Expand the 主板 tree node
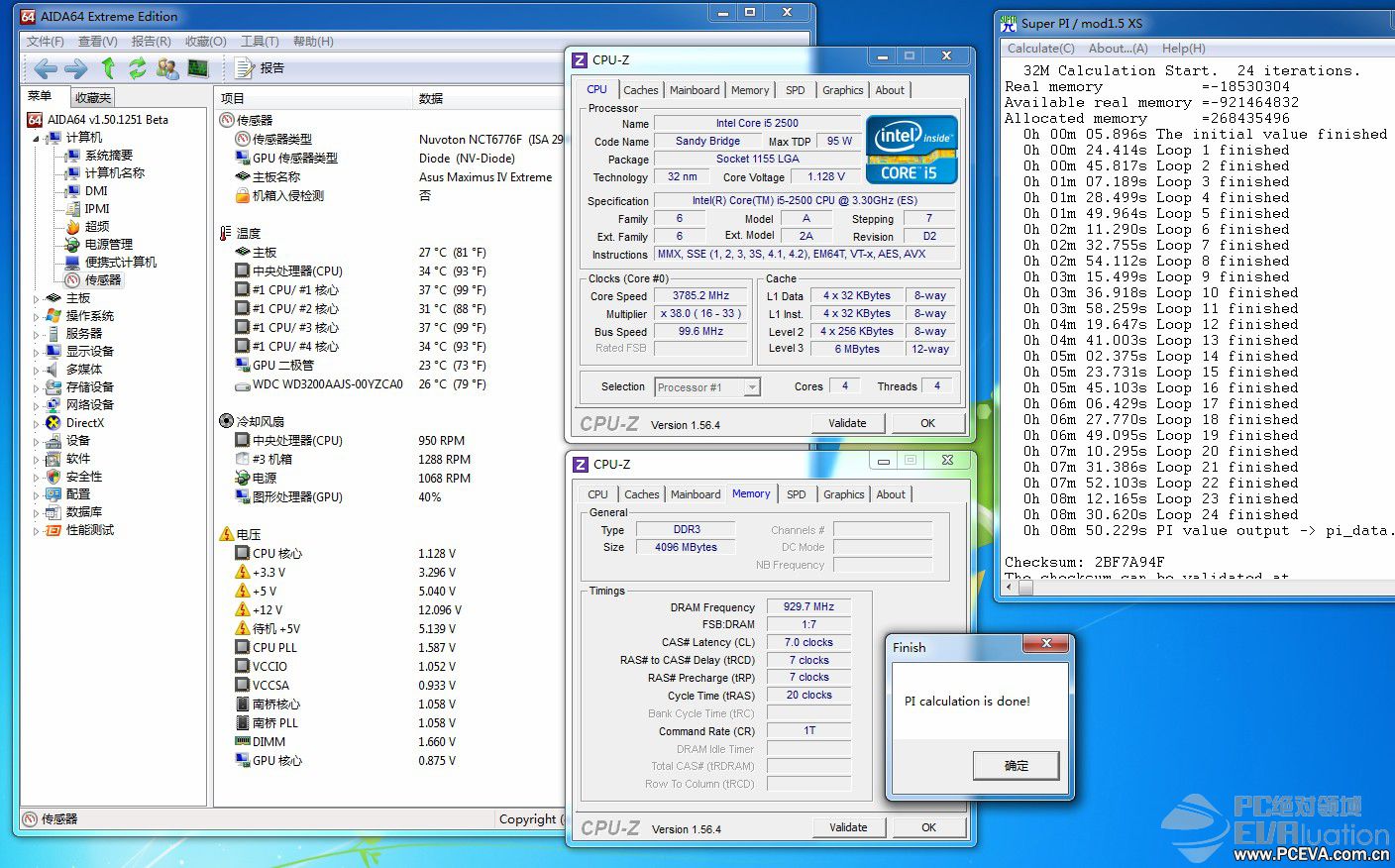The width and height of the screenshot is (1395, 868). (37, 298)
